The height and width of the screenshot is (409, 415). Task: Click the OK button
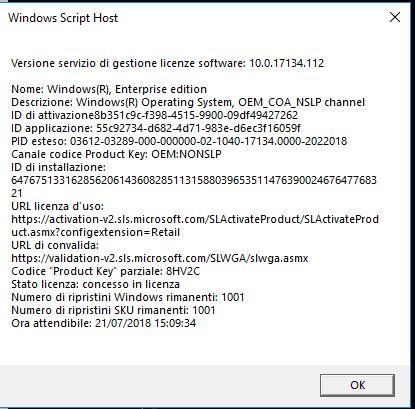[357, 385]
